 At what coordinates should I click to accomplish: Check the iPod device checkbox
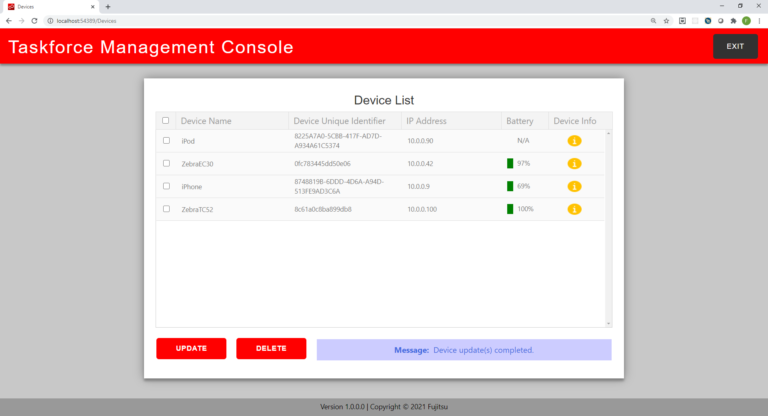point(167,141)
